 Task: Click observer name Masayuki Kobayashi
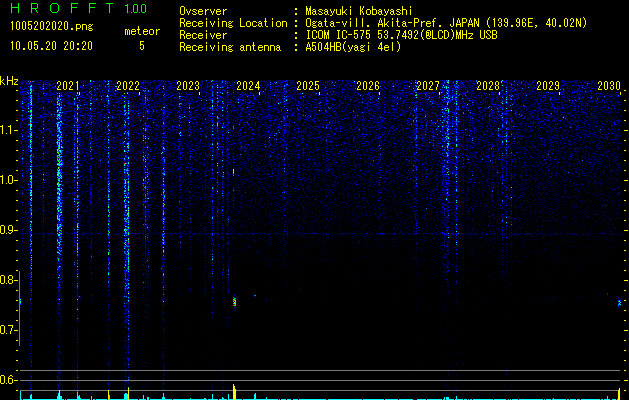tap(359, 11)
